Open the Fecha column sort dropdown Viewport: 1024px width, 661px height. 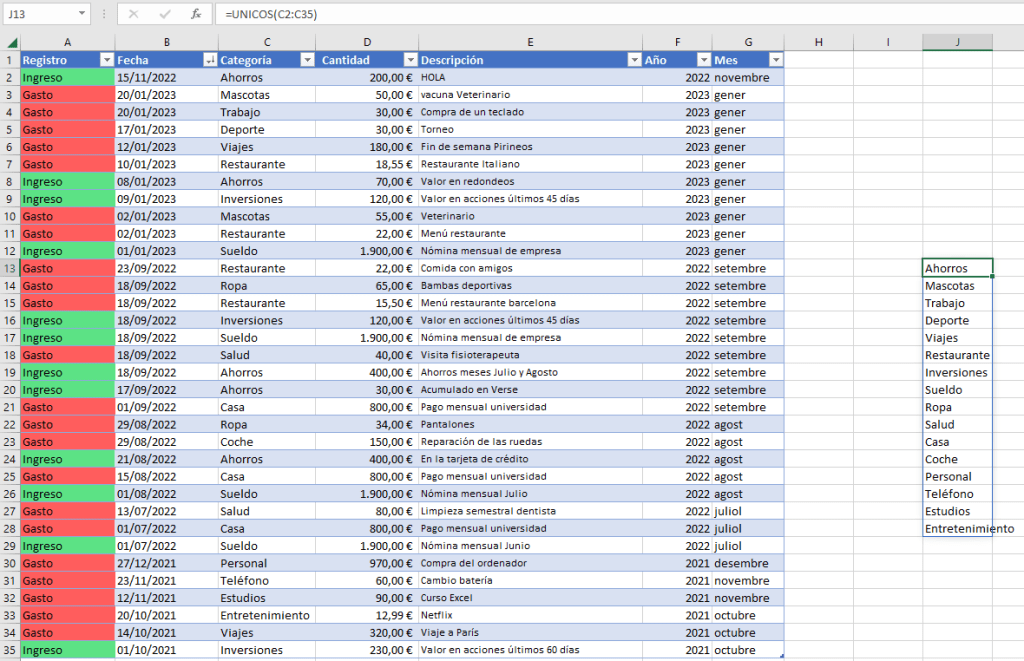pyautogui.click(x=210, y=60)
